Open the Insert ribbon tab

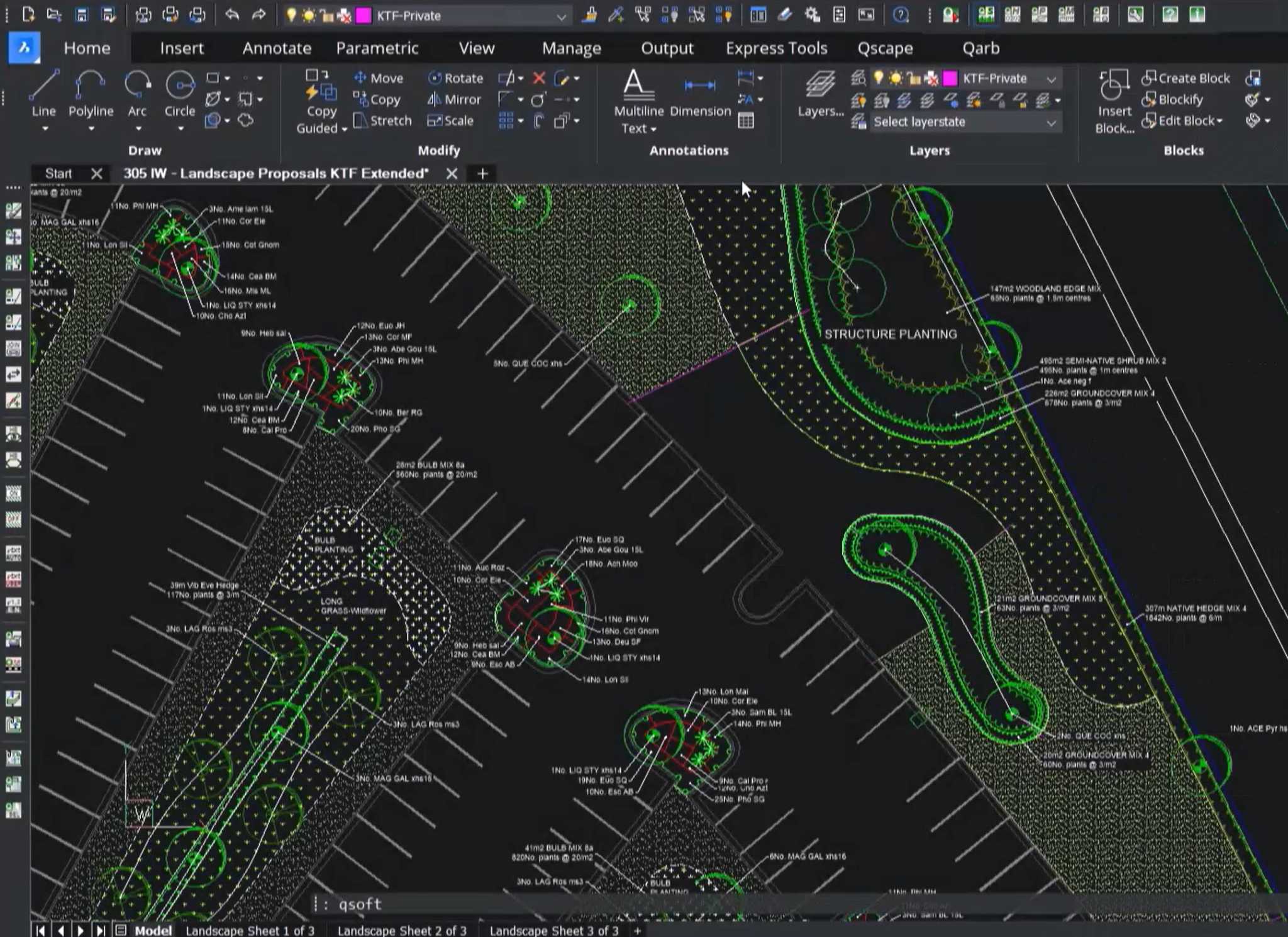pos(182,48)
